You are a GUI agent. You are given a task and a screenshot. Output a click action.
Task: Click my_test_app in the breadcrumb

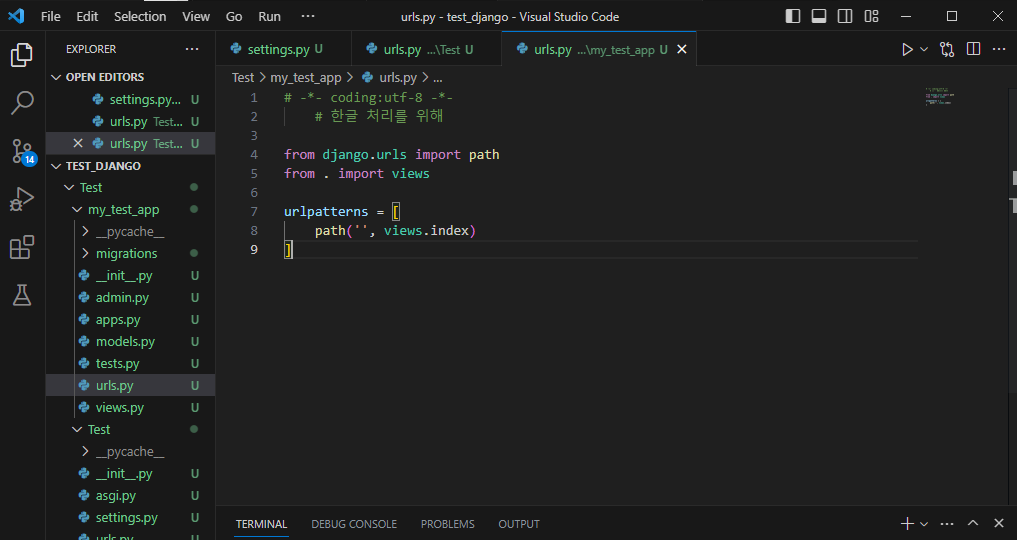[x=305, y=78]
